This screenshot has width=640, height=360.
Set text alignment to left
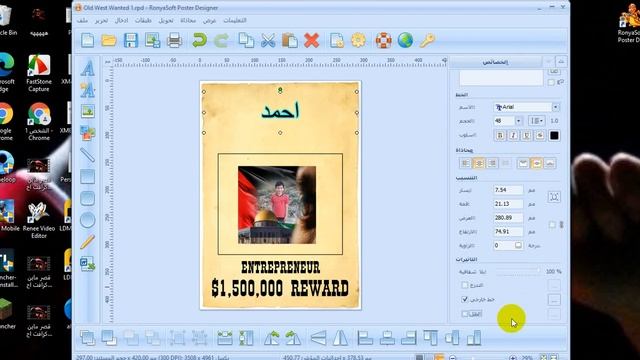tap(465, 163)
